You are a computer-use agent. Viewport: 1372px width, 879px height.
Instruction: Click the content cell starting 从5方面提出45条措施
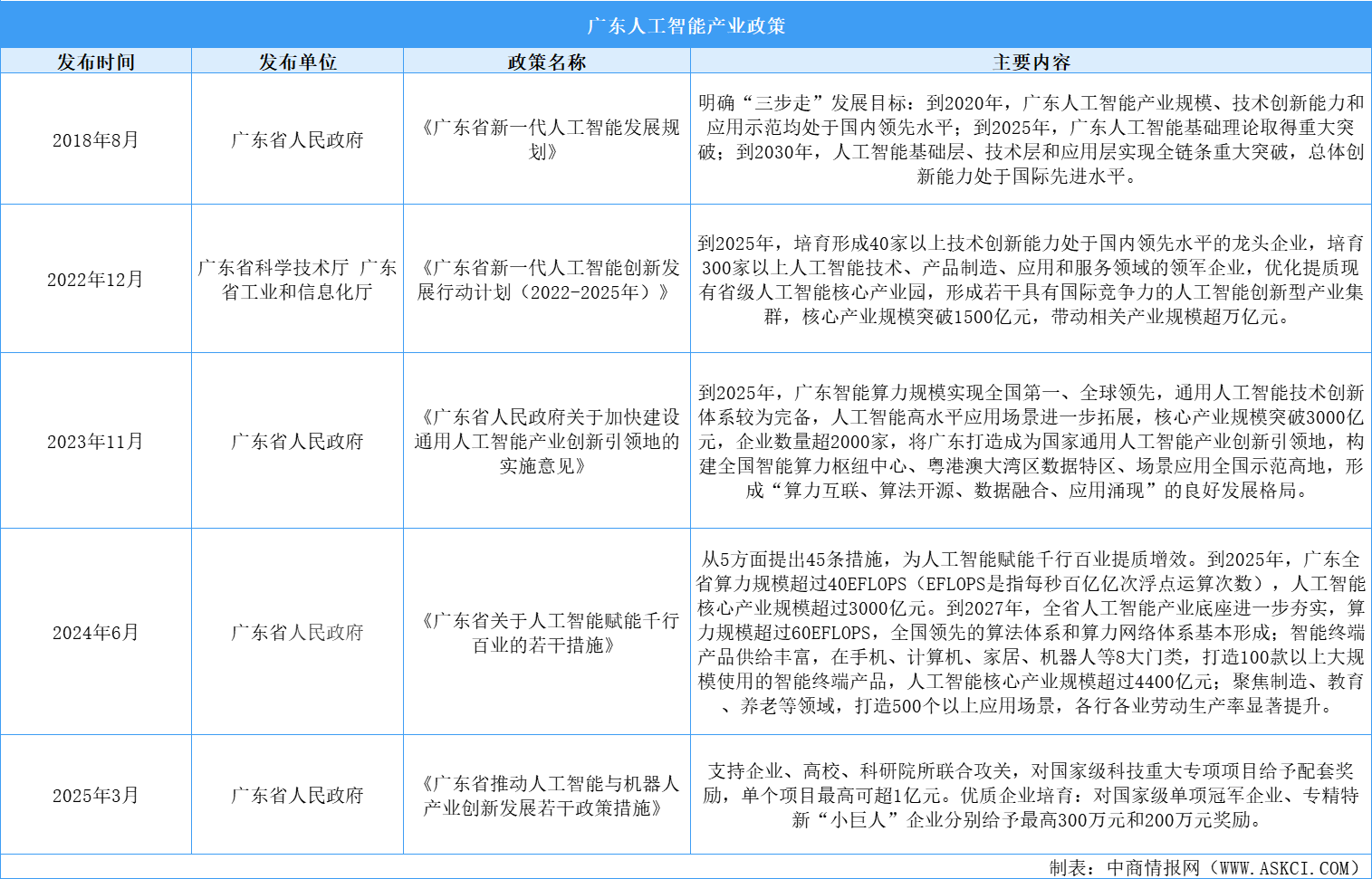click(x=1031, y=632)
